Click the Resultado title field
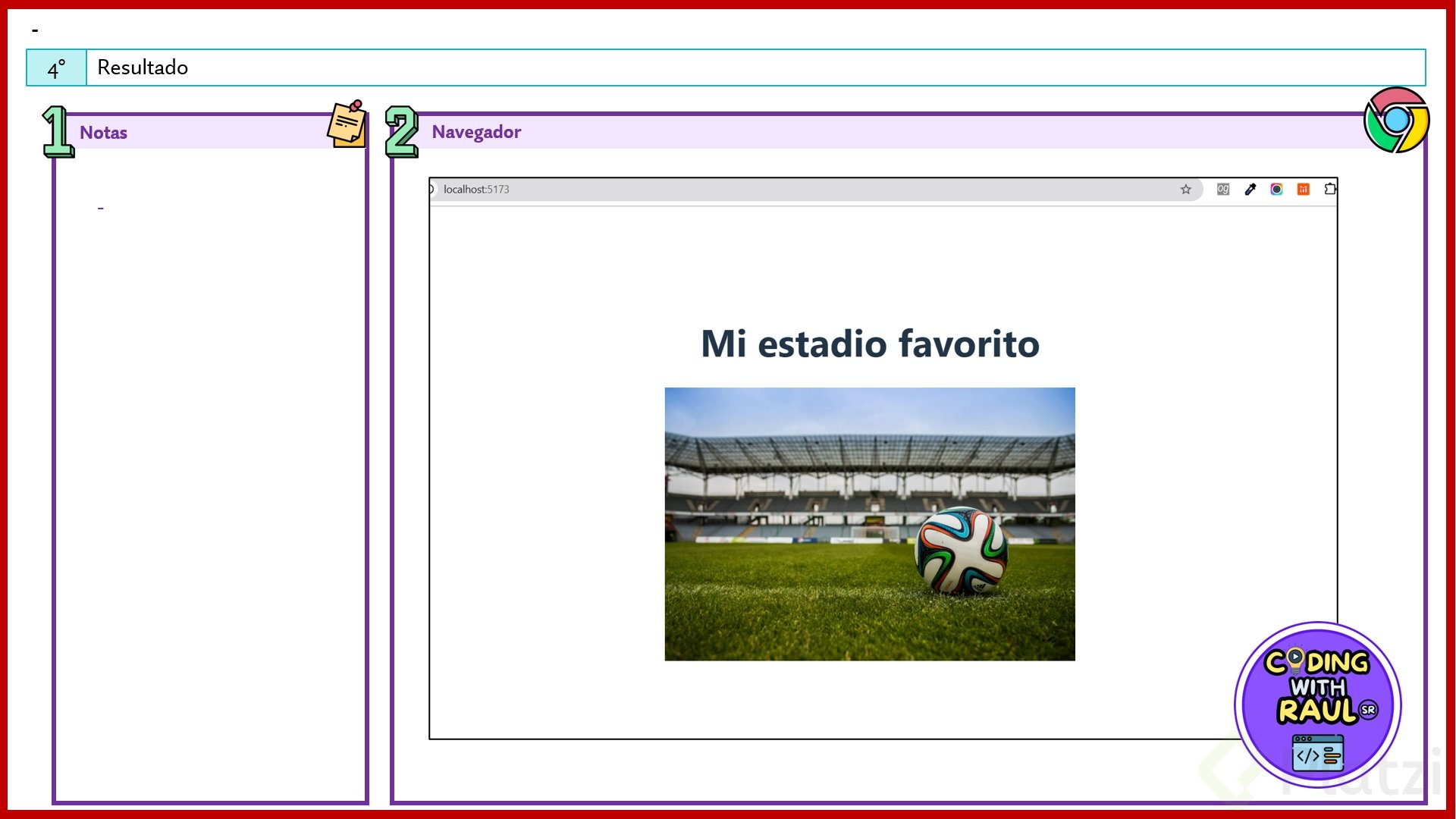The width and height of the screenshot is (1456, 819). pyautogui.click(x=143, y=67)
